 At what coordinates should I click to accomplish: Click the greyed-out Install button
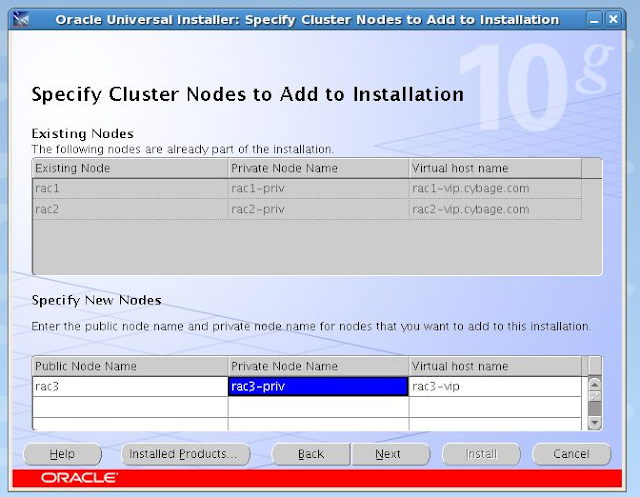481,454
